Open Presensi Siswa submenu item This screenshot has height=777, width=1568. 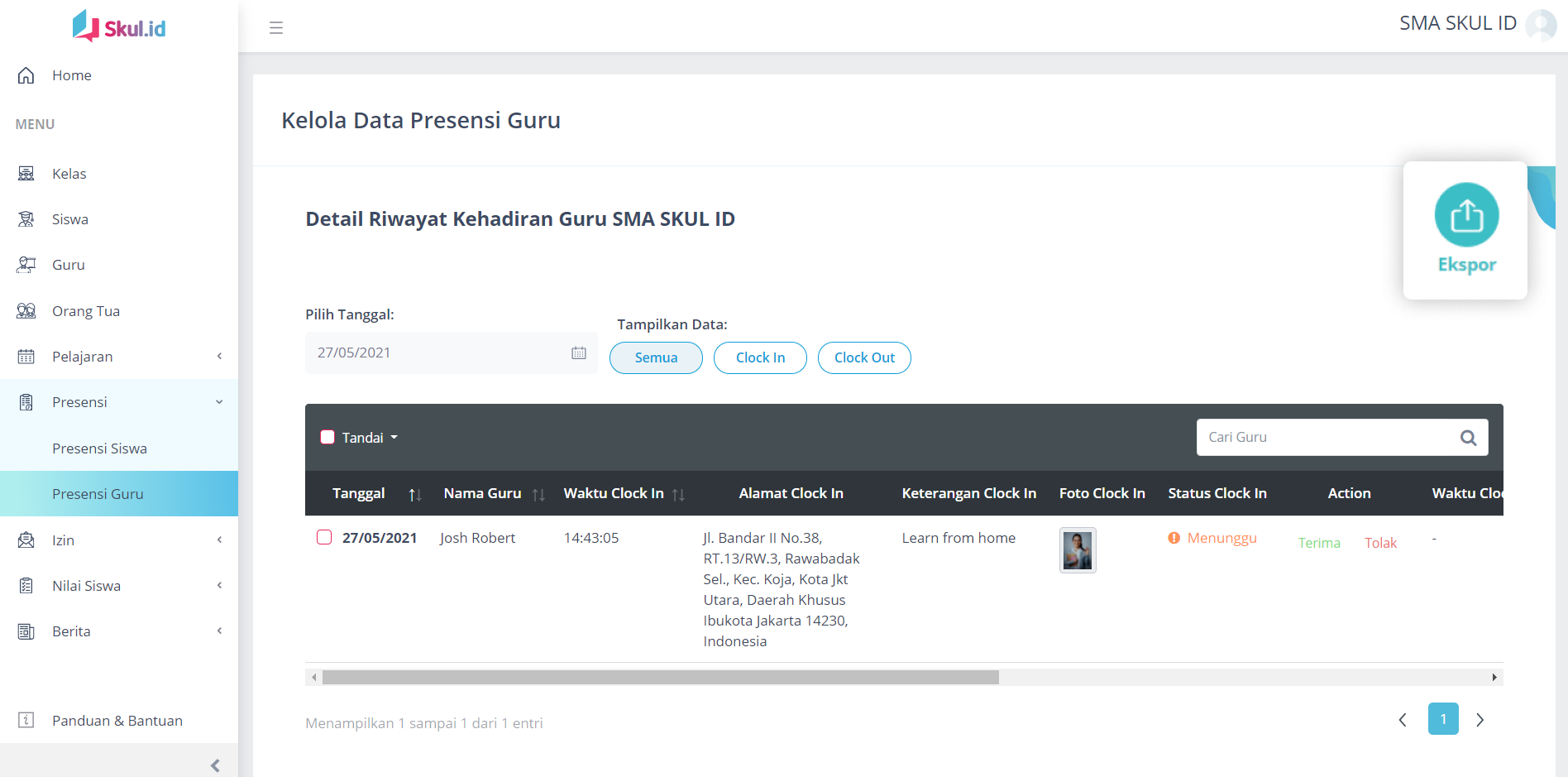pos(99,448)
